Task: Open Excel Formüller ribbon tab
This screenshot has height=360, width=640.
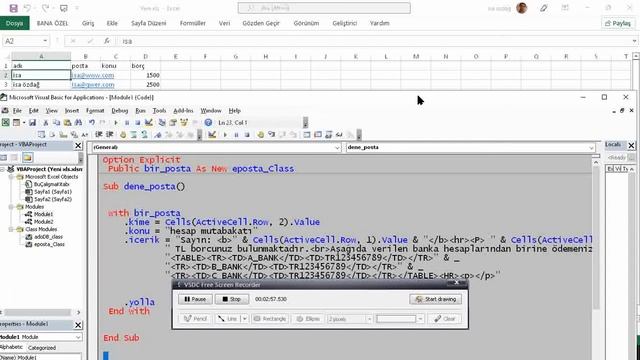Action: click(x=193, y=23)
